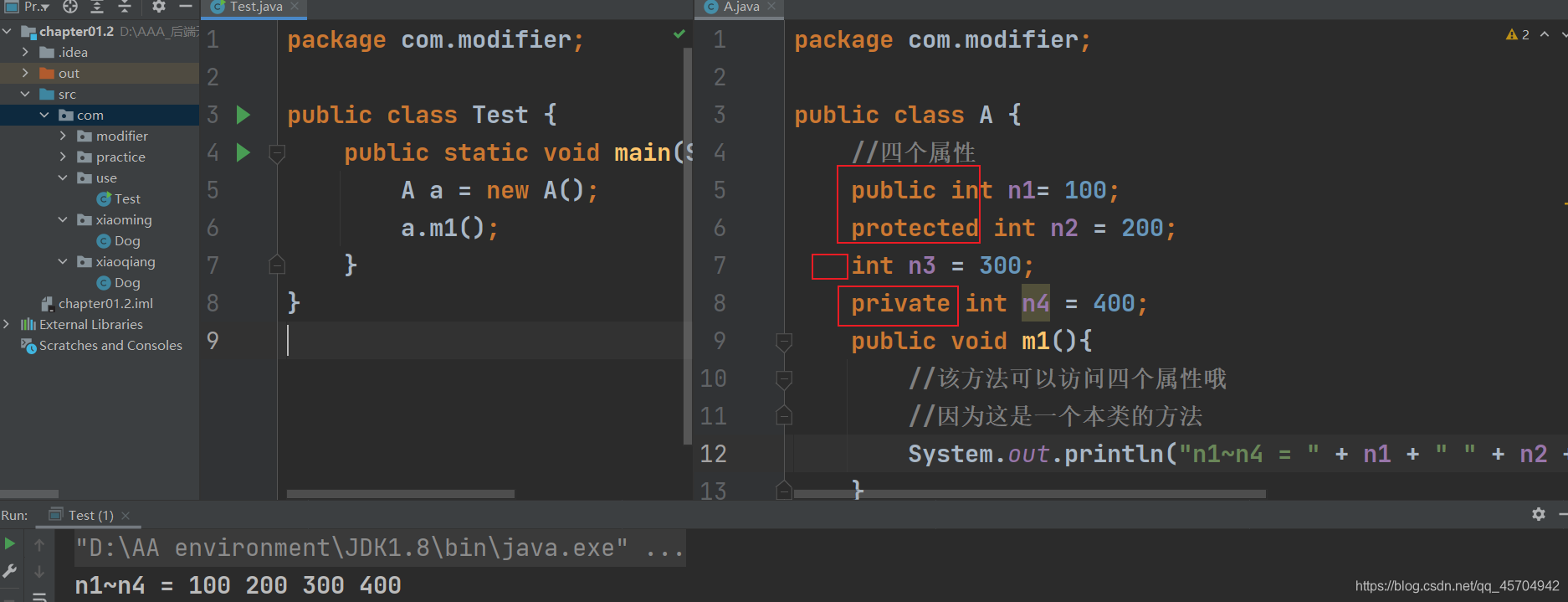Image resolution: width=1568 pixels, height=602 pixels.
Task: Rerun Test with green play button
Action: coord(10,544)
